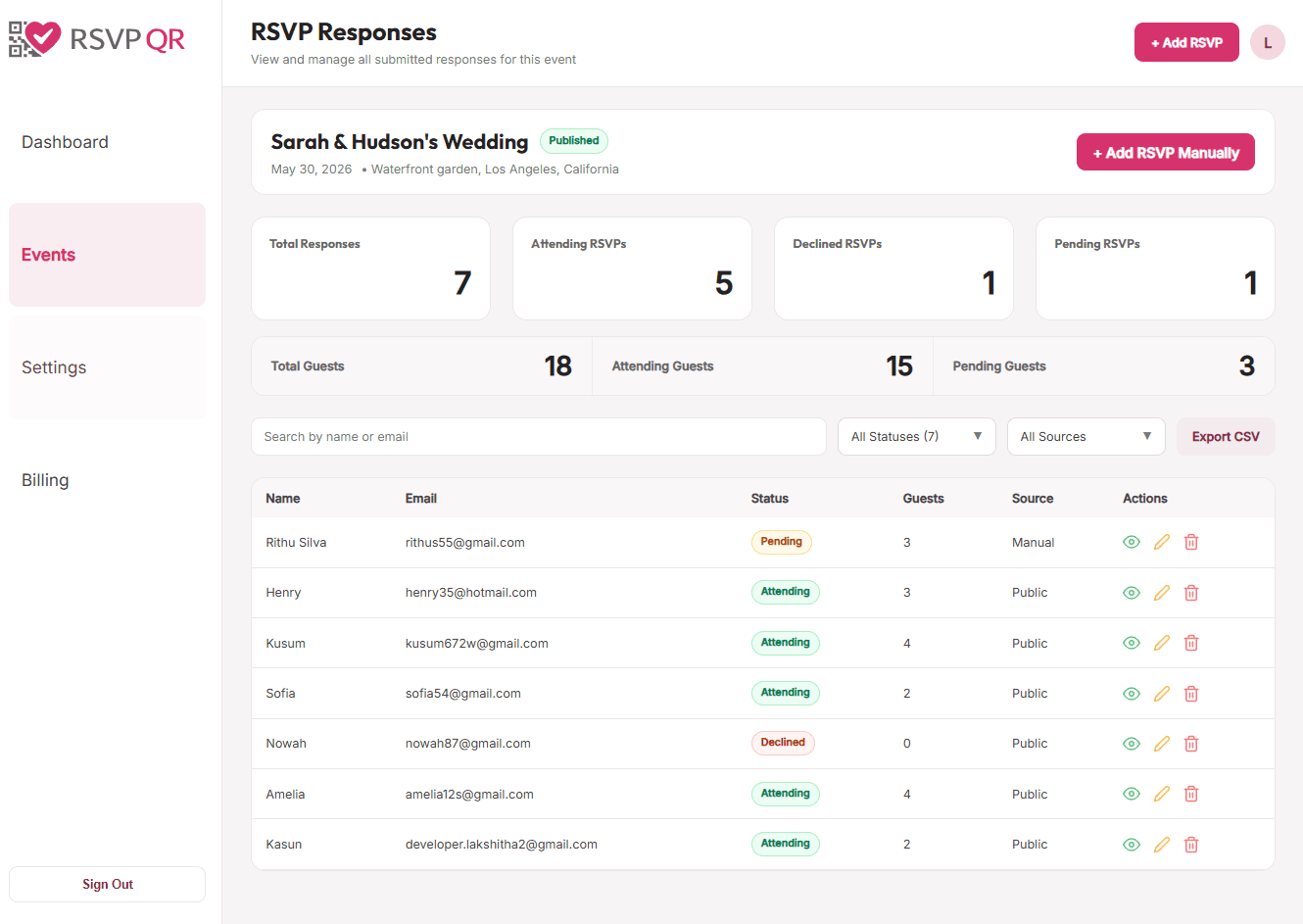Expand the All Sources filter

tap(1086, 436)
